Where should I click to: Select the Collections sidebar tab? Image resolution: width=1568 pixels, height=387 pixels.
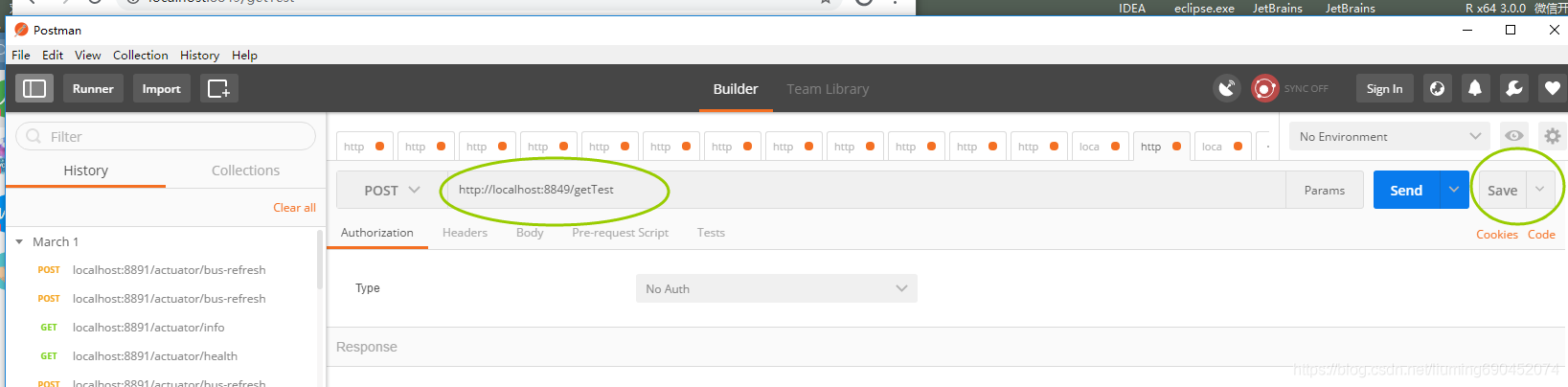[x=245, y=170]
